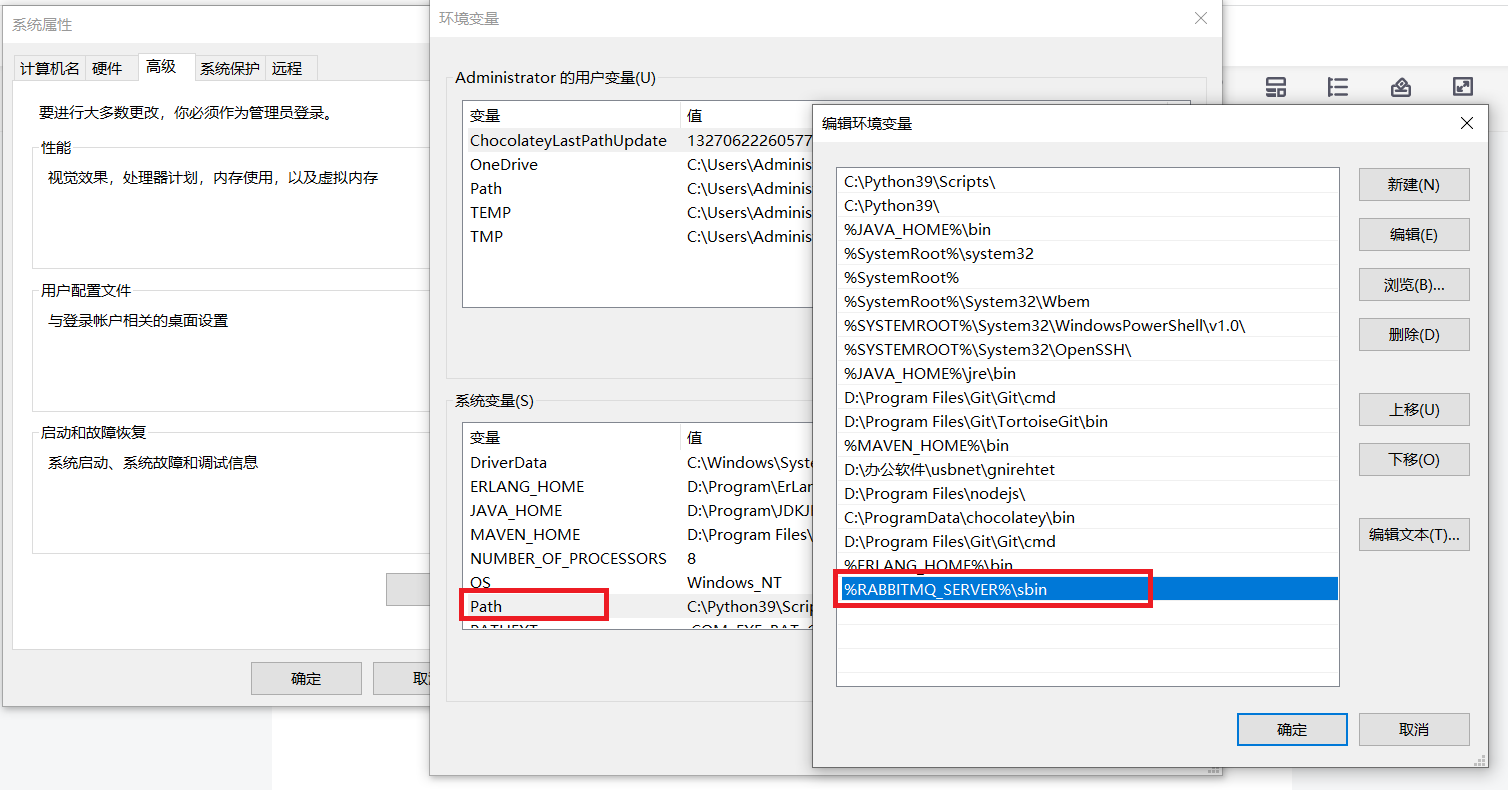Image resolution: width=1508 pixels, height=790 pixels.
Task: Cancel the edit dialog with 取消
Action: pos(1413,729)
